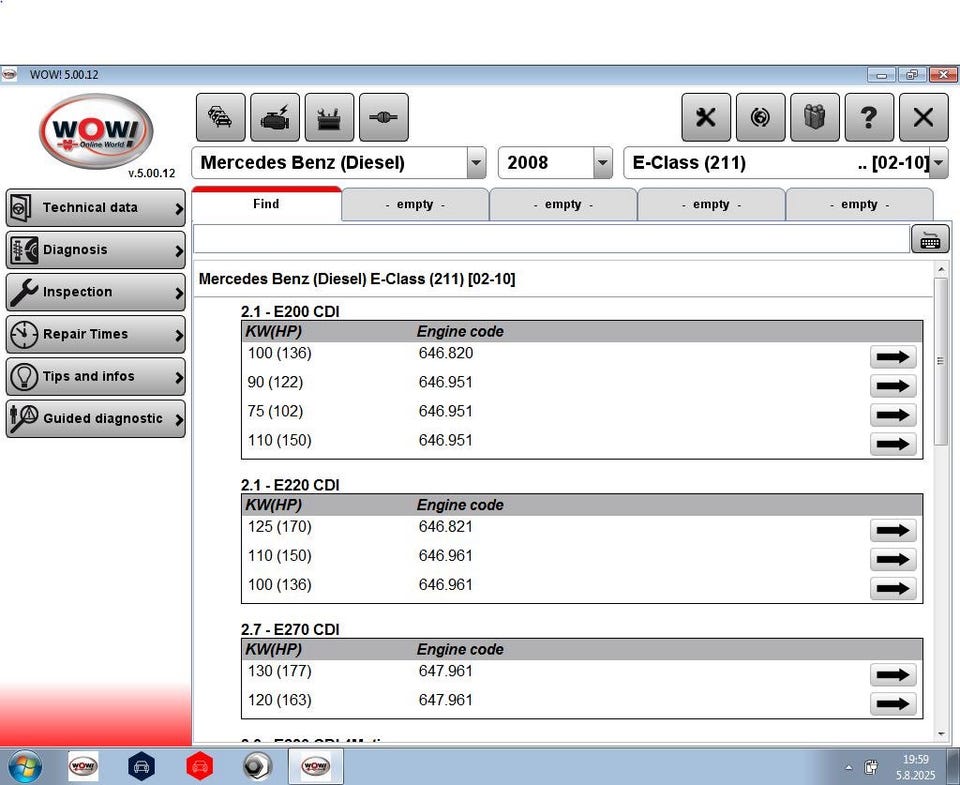Open the vehicle selection cars icon
Screen dimensions: 960x785
(x=220, y=117)
